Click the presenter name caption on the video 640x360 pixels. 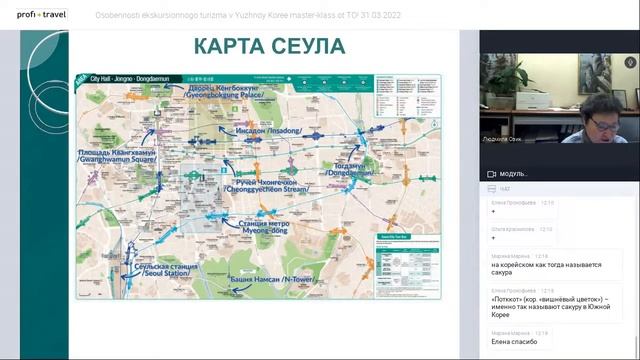(x=502, y=139)
